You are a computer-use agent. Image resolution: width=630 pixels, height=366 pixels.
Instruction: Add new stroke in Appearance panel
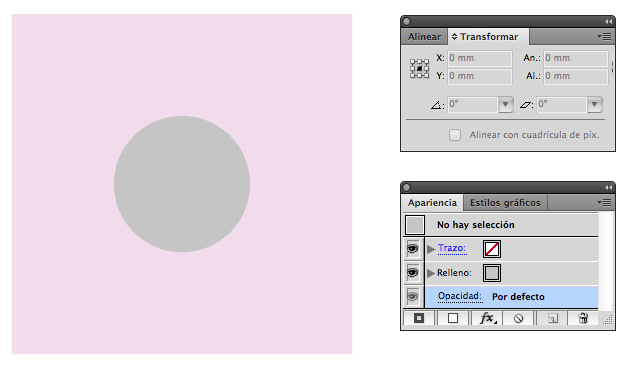419,318
